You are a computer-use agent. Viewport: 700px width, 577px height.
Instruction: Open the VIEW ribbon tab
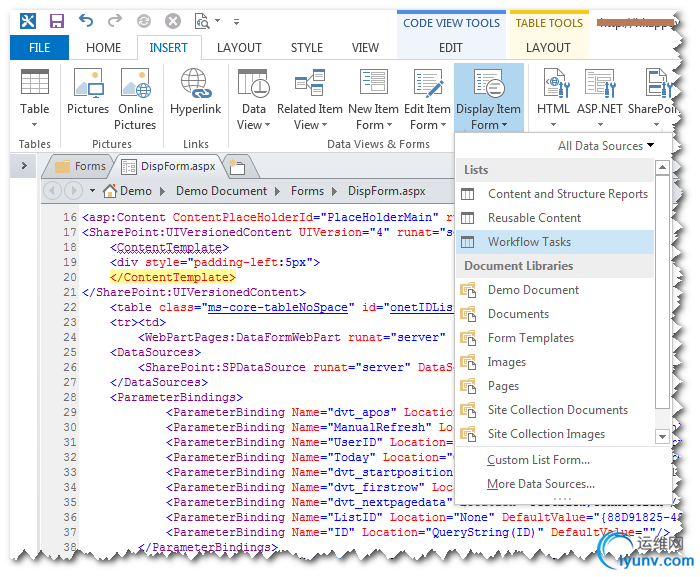(x=365, y=47)
